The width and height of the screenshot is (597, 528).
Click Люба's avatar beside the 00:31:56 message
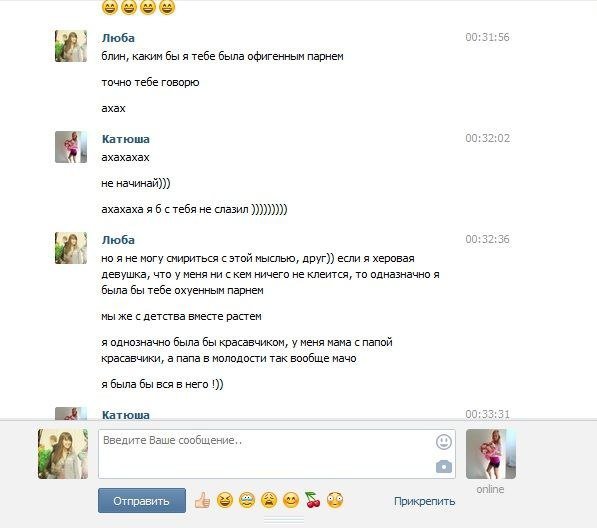71,46
